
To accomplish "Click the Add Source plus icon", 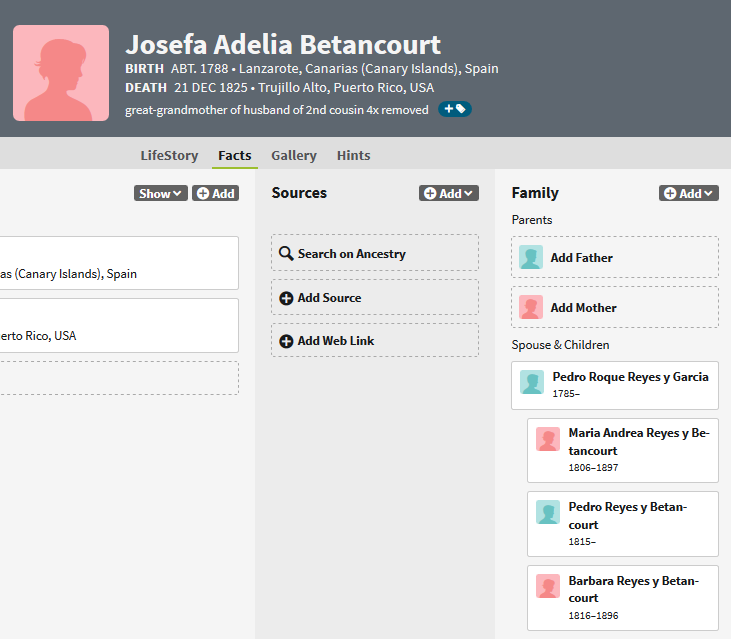I will (286, 298).
